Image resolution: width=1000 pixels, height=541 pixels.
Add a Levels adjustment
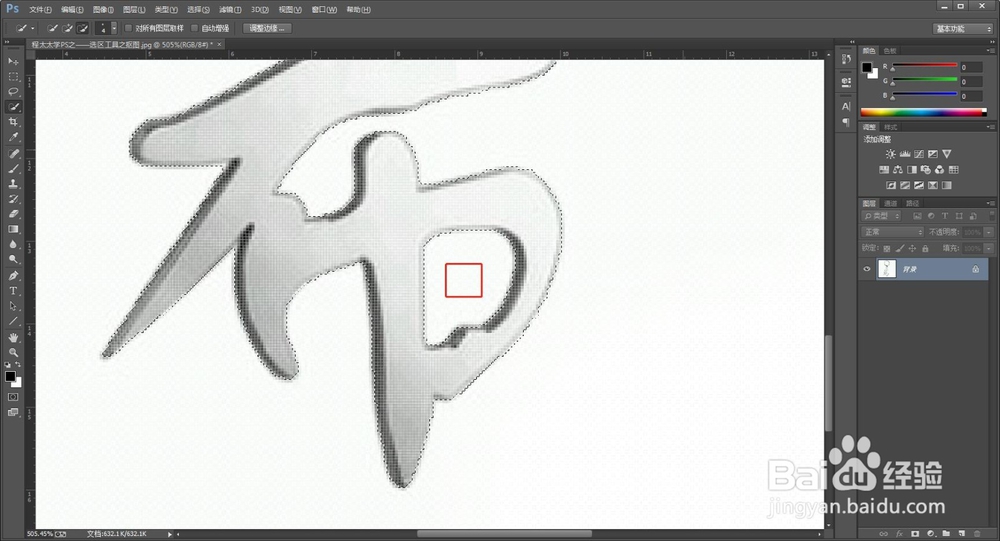tap(904, 154)
